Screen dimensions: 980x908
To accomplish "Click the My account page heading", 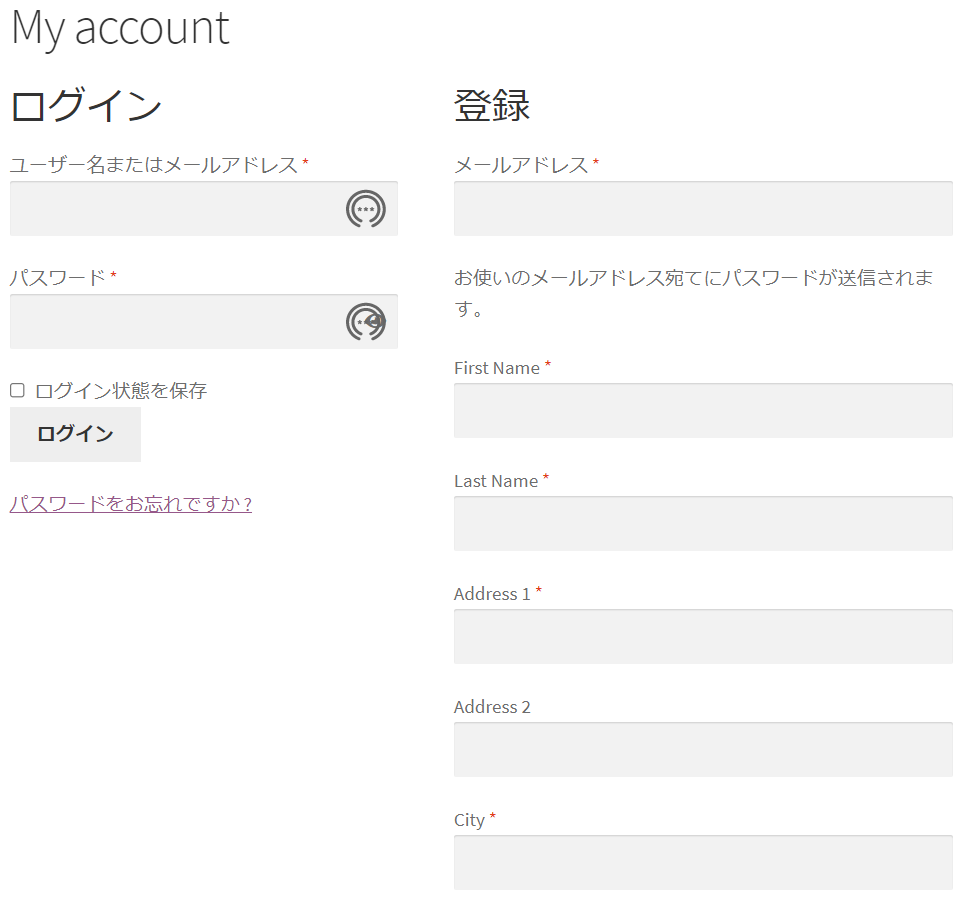I will tap(121, 29).
